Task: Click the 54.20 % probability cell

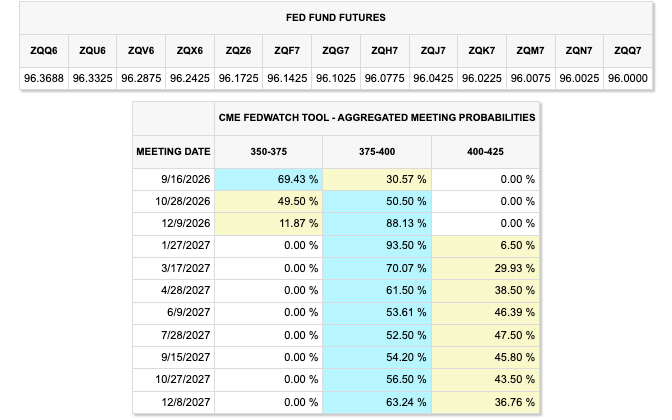Action: point(377,357)
